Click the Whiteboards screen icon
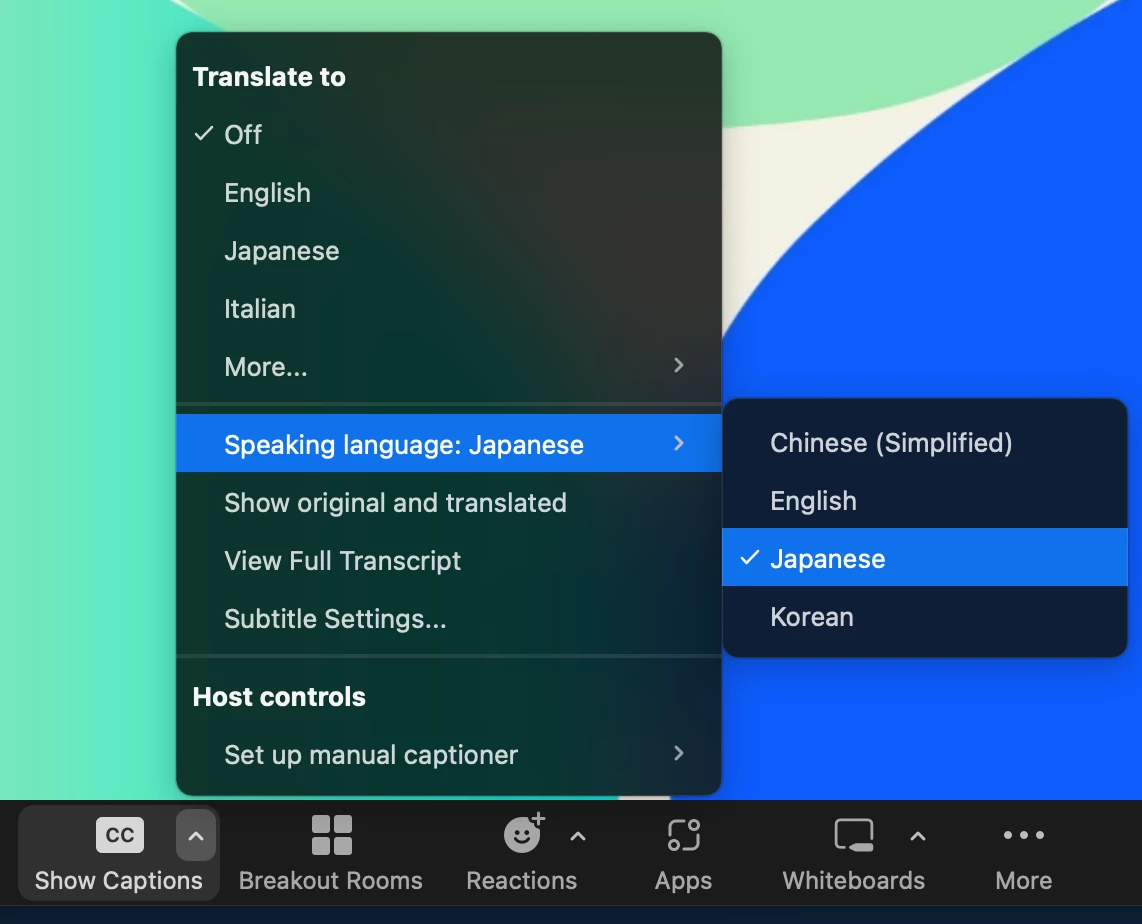The height and width of the screenshot is (924, 1142). pos(854,834)
